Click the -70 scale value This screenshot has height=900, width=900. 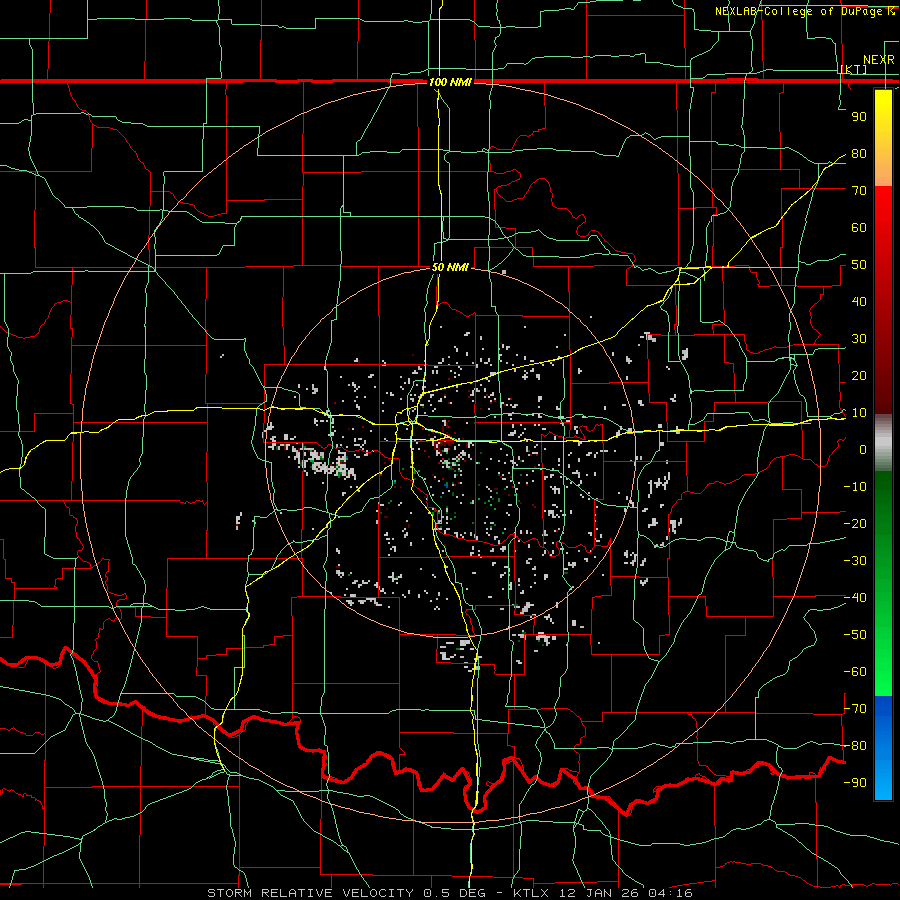click(855, 709)
